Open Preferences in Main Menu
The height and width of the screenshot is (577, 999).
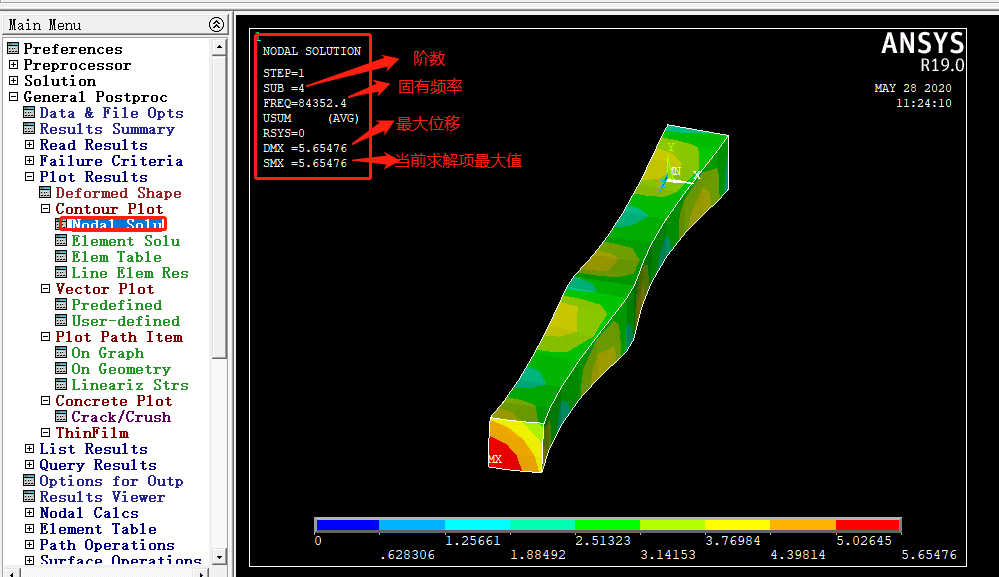tap(73, 49)
